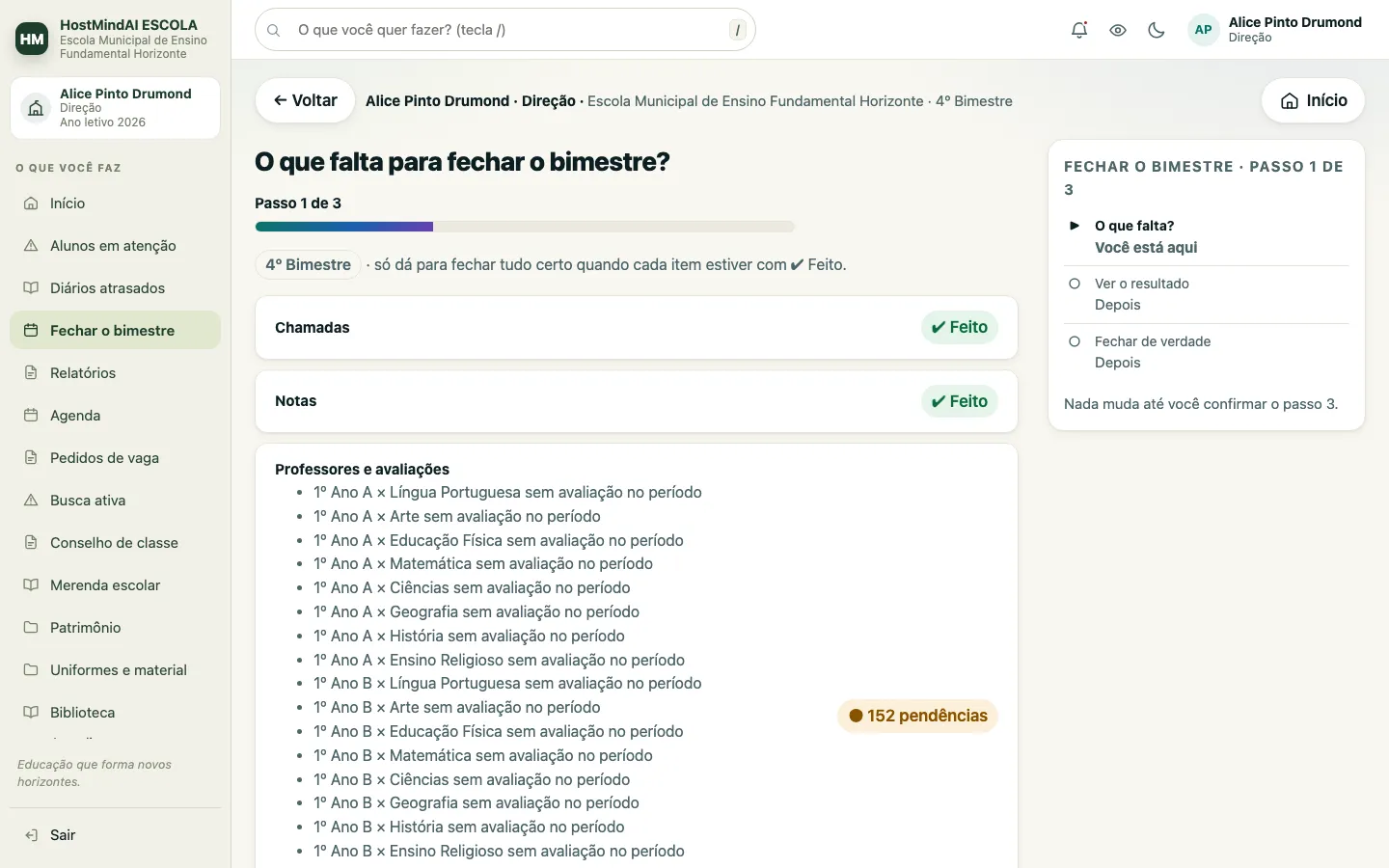This screenshot has height=868, width=1389.
Task: Click the Notas card title
Action: (296, 401)
